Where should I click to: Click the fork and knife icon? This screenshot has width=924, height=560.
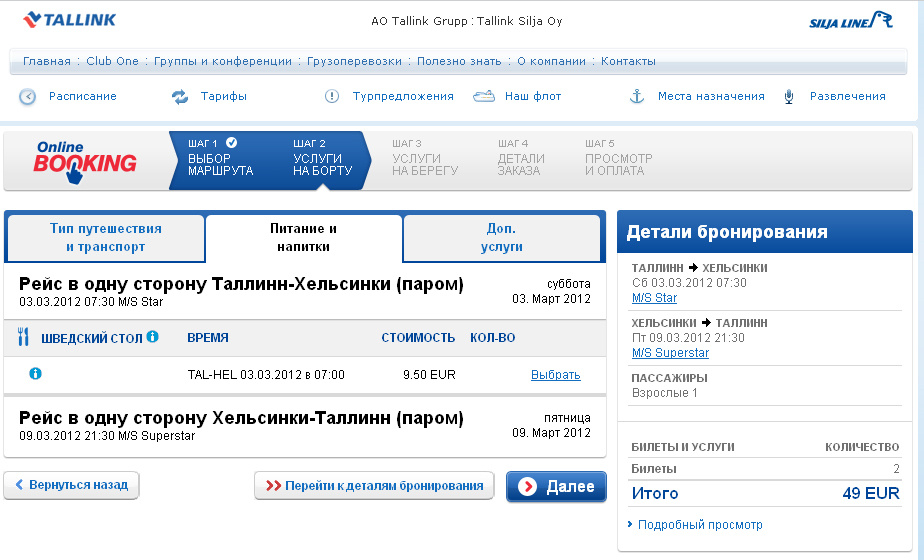tap(24, 337)
